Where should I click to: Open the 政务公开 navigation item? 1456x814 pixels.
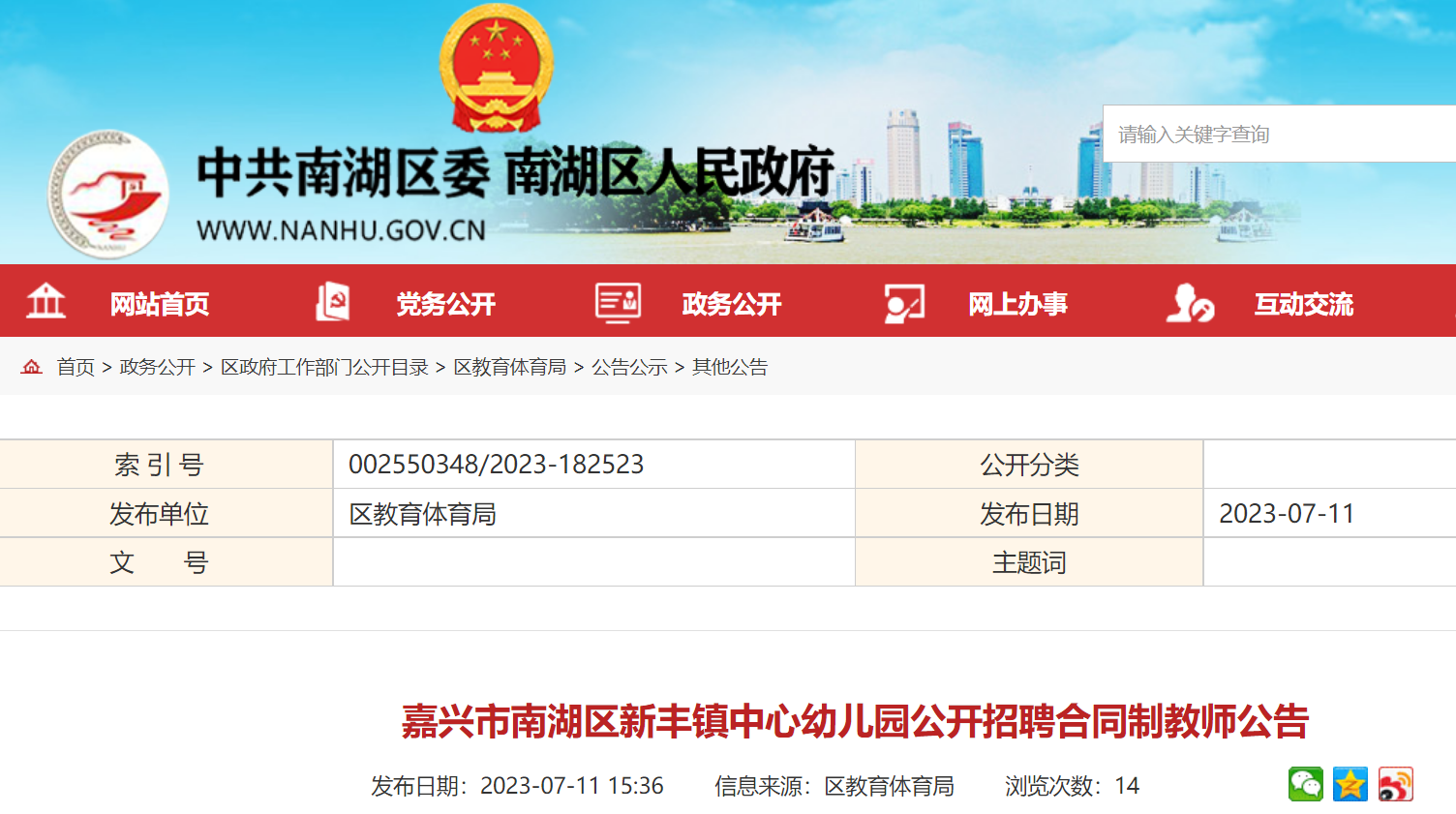click(732, 304)
